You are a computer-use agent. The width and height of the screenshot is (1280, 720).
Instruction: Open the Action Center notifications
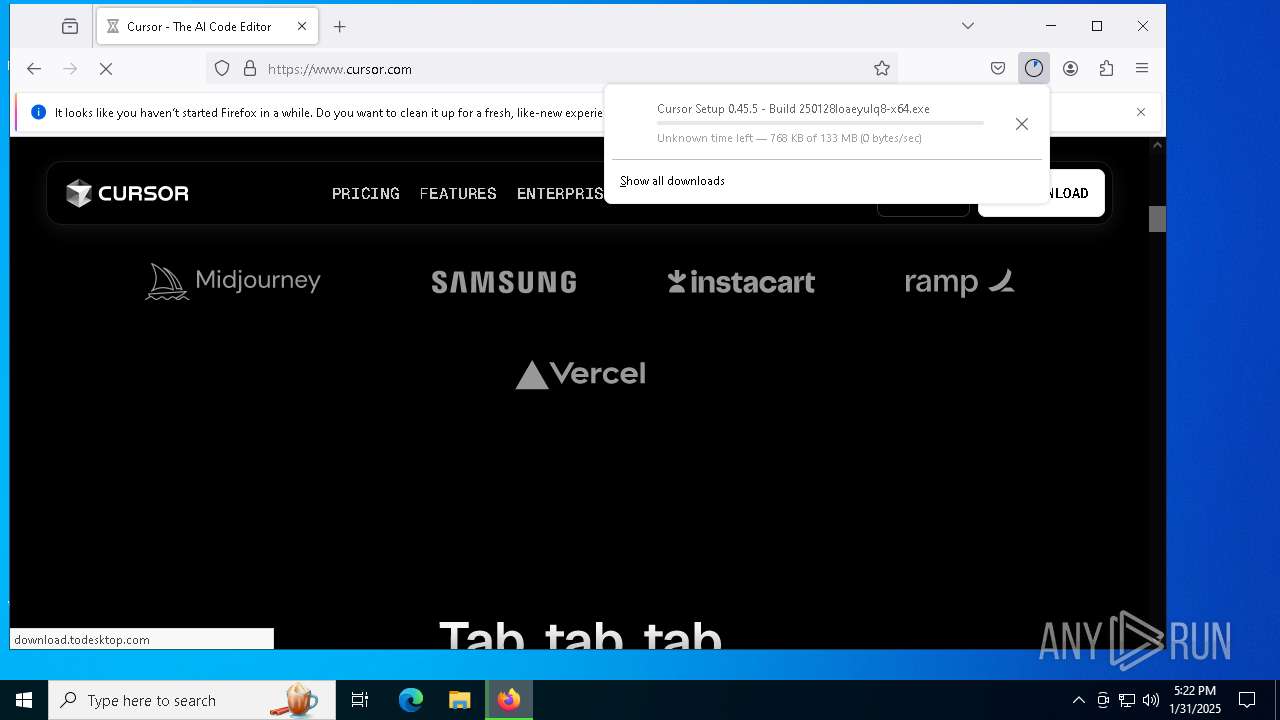(1247, 700)
